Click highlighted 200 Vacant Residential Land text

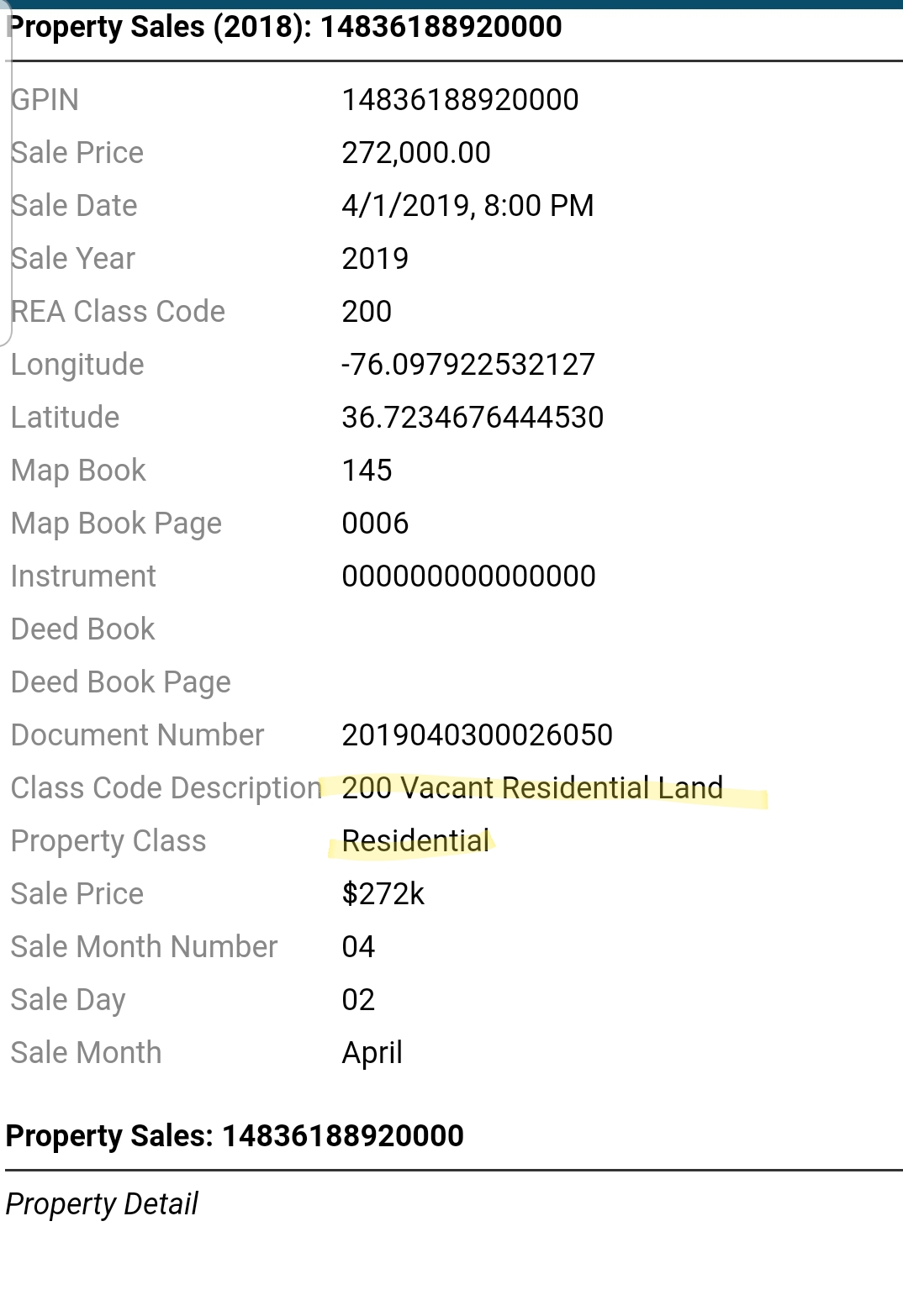532,788
